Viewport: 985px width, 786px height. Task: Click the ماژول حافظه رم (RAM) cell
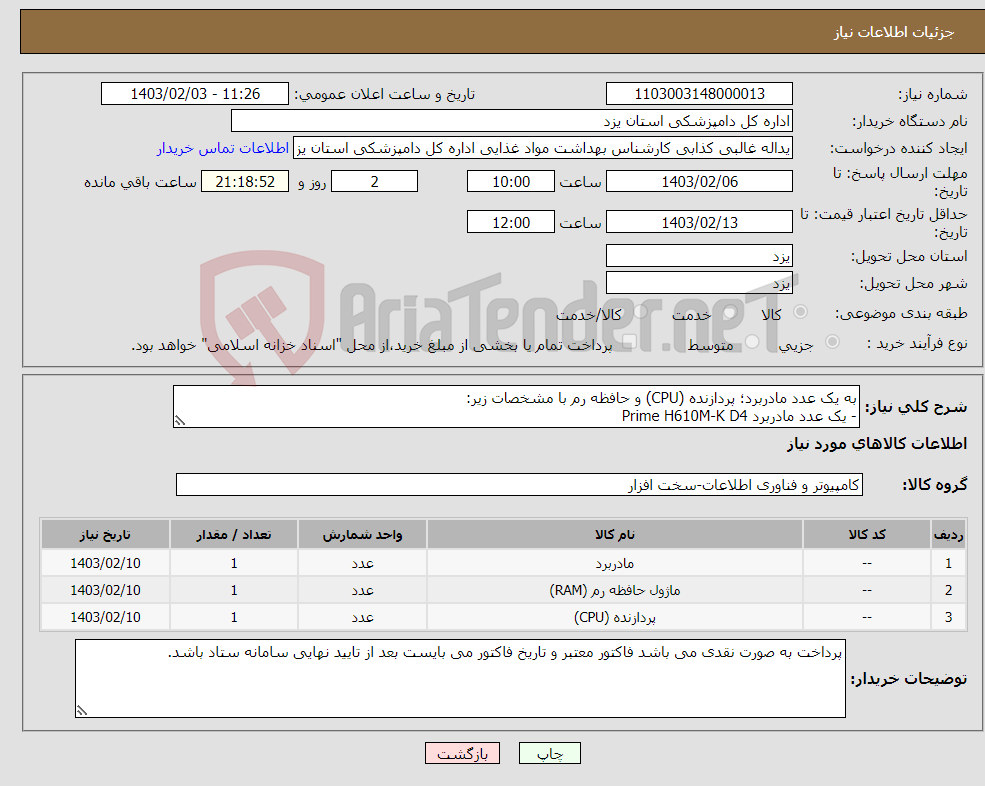click(614, 590)
